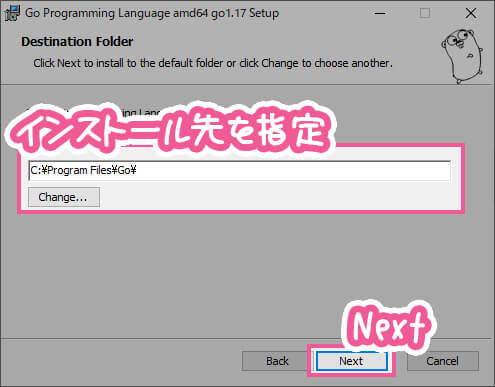Screen dimensions: 495x387
Task: Click the destination folder path field
Action: (240, 170)
